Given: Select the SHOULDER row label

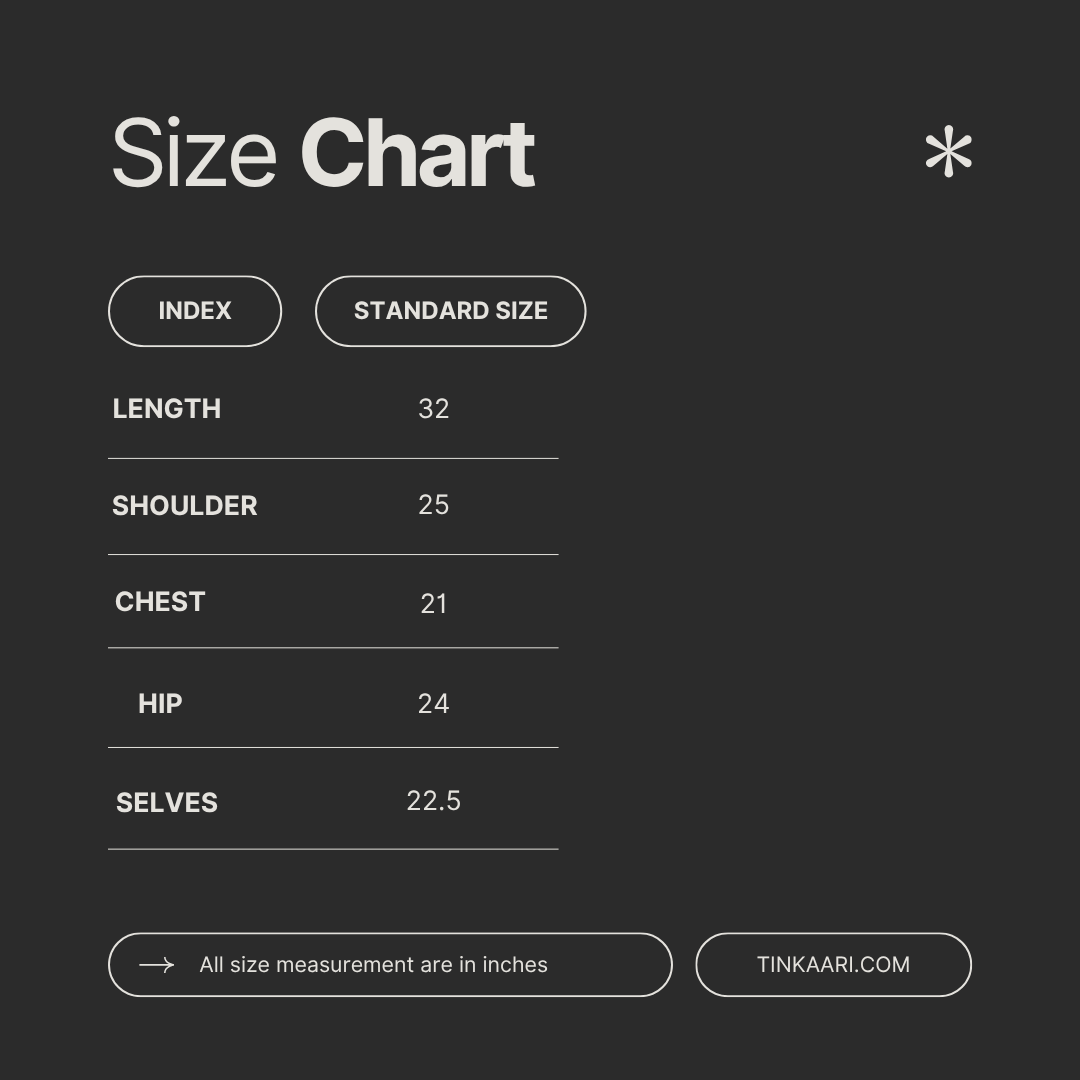Looking at the screenshot, I should (x=185, y=506).
